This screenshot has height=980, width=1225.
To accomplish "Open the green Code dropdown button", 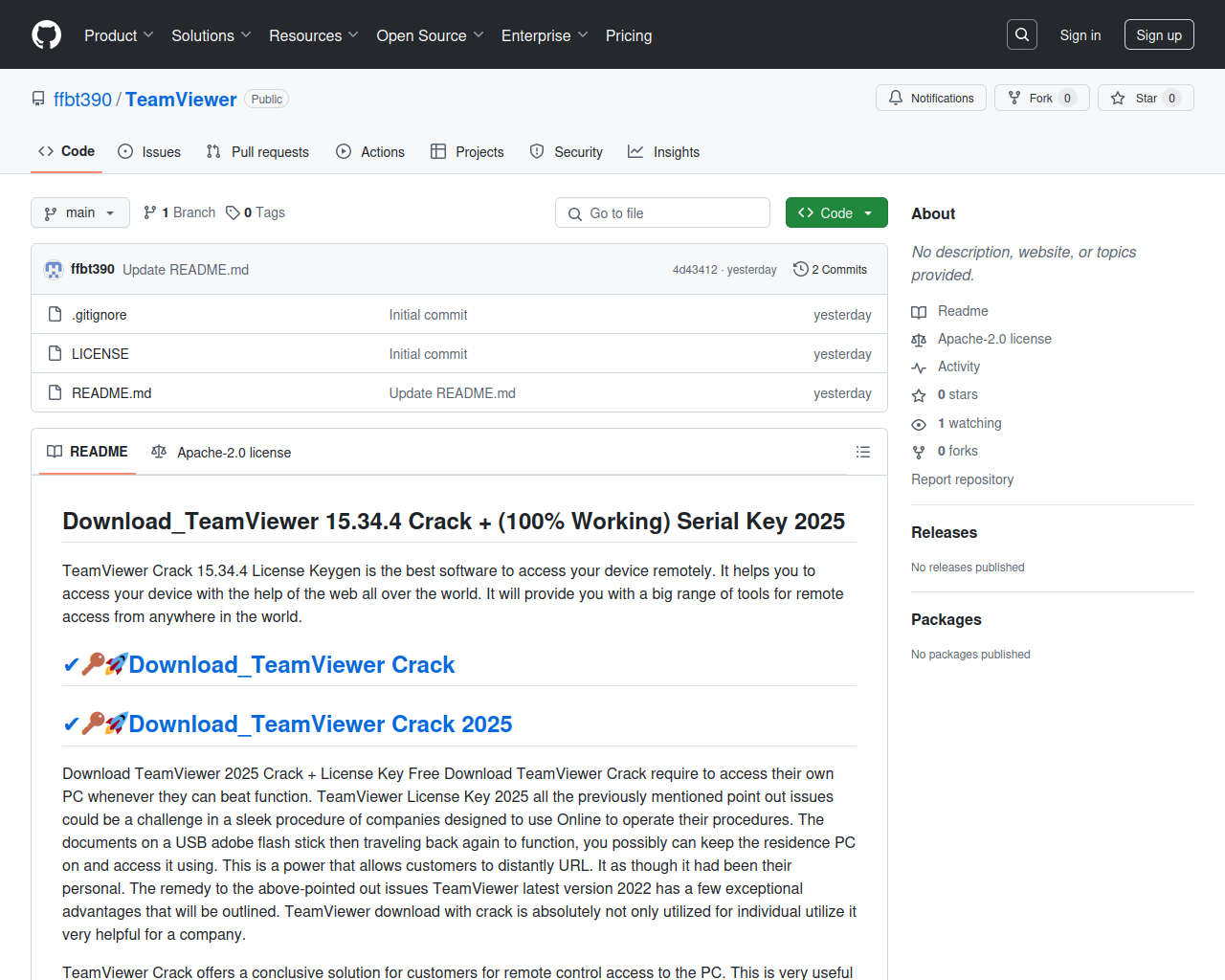I will point(836,212).
